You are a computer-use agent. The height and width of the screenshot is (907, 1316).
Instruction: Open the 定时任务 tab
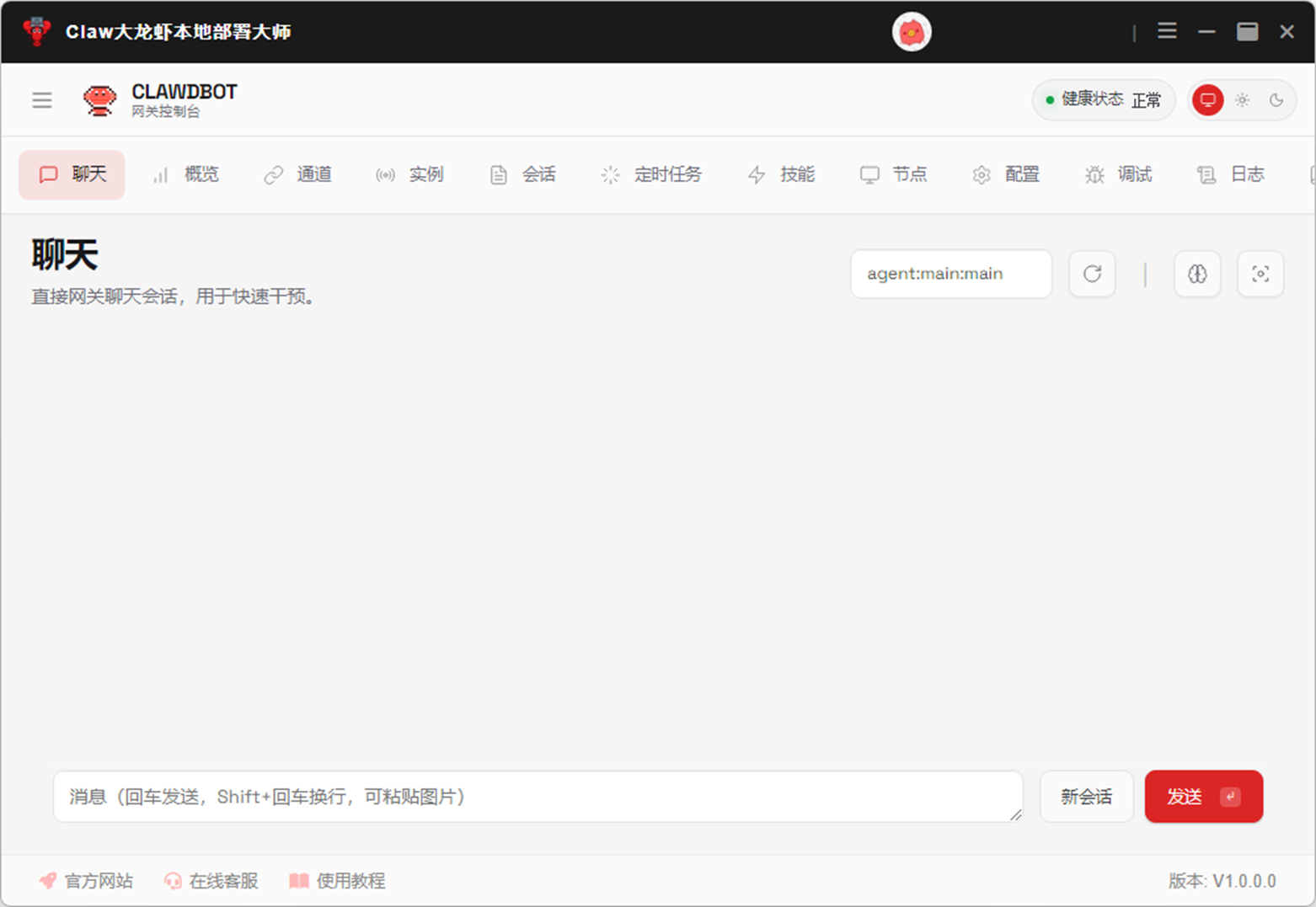(652, 174)
